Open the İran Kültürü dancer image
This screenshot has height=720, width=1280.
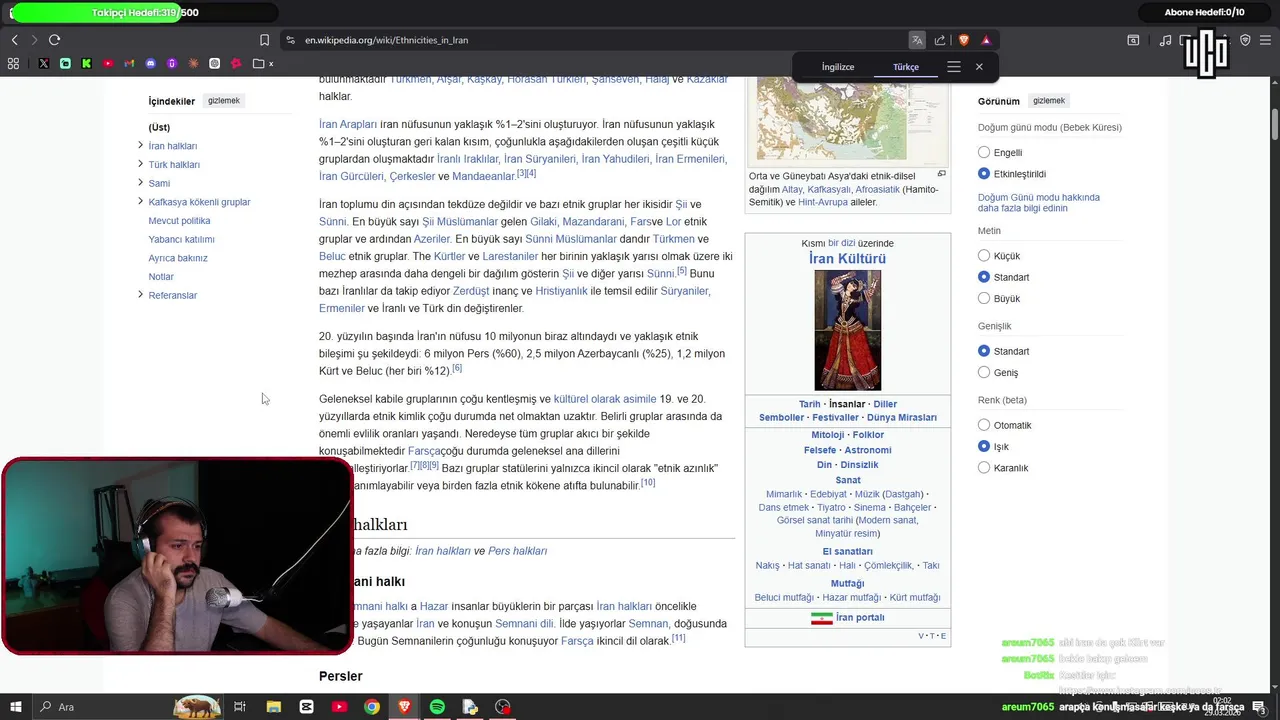coord(848,330)
